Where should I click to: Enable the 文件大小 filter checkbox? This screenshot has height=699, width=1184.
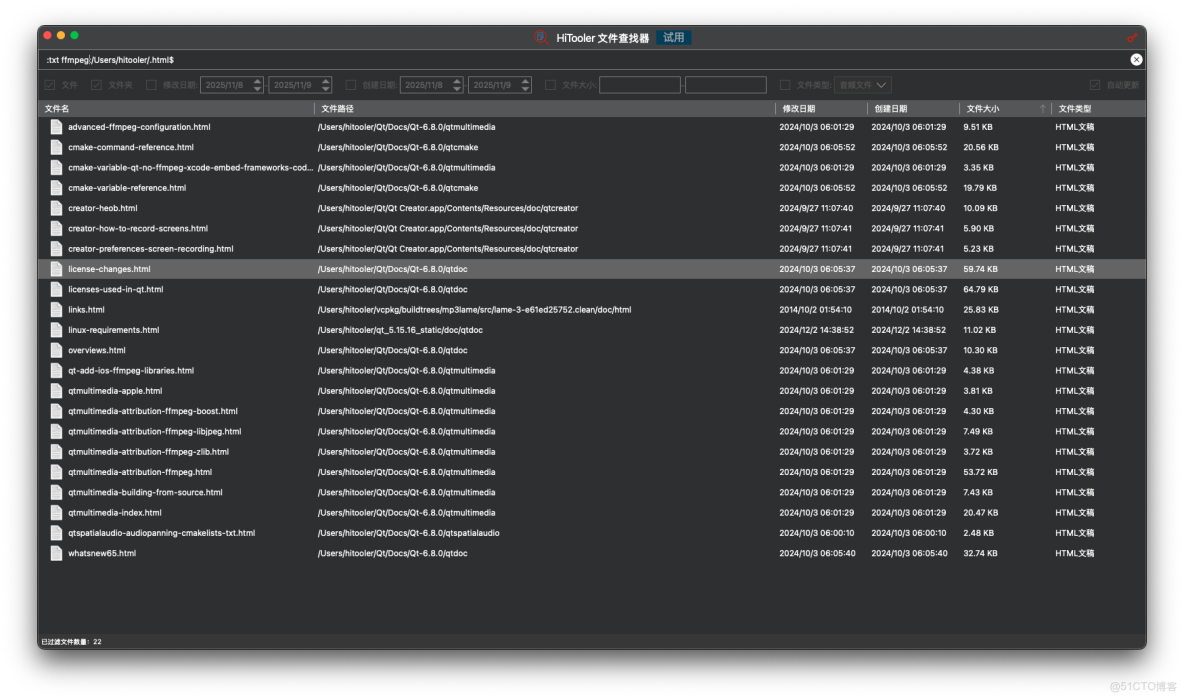[x=550, y=85]
